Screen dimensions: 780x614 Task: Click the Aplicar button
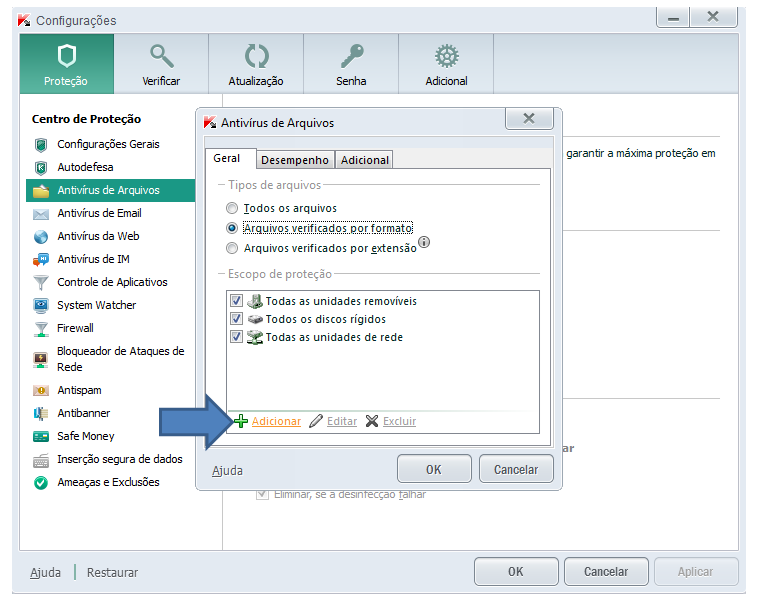(696, 572)
